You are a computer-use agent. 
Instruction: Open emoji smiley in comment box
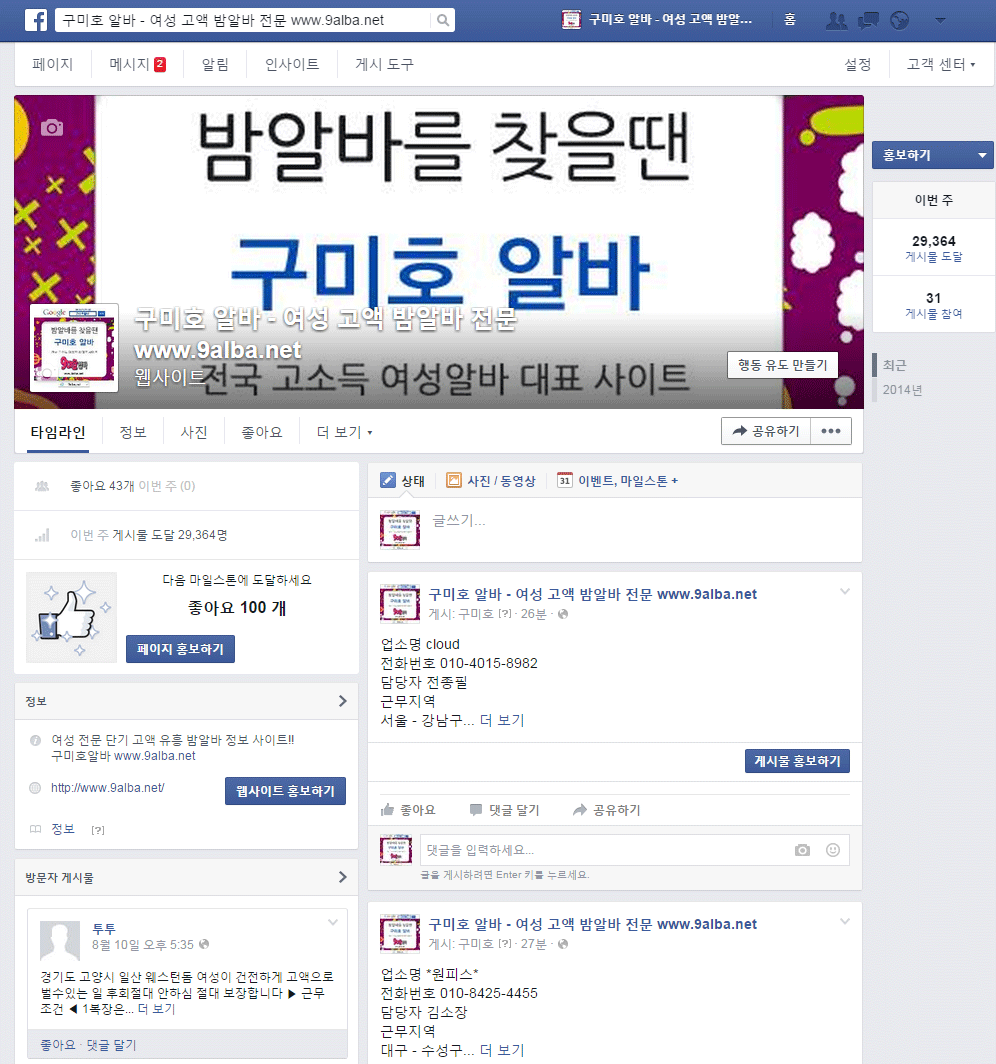click(833, 850)
